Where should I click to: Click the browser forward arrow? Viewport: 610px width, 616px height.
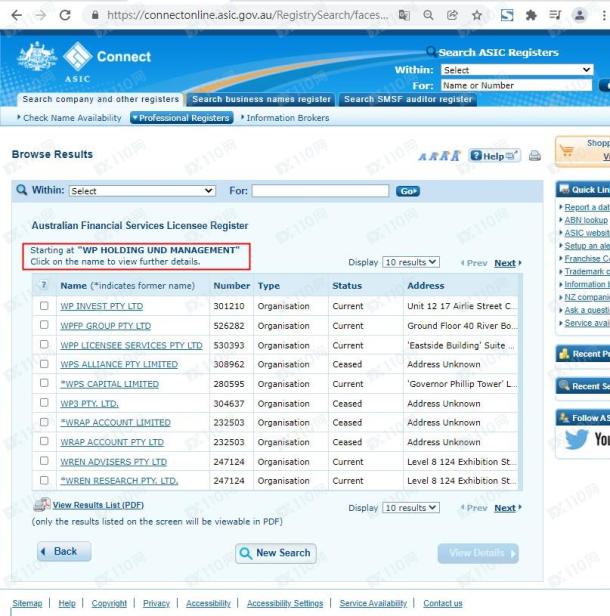point(40,15)
